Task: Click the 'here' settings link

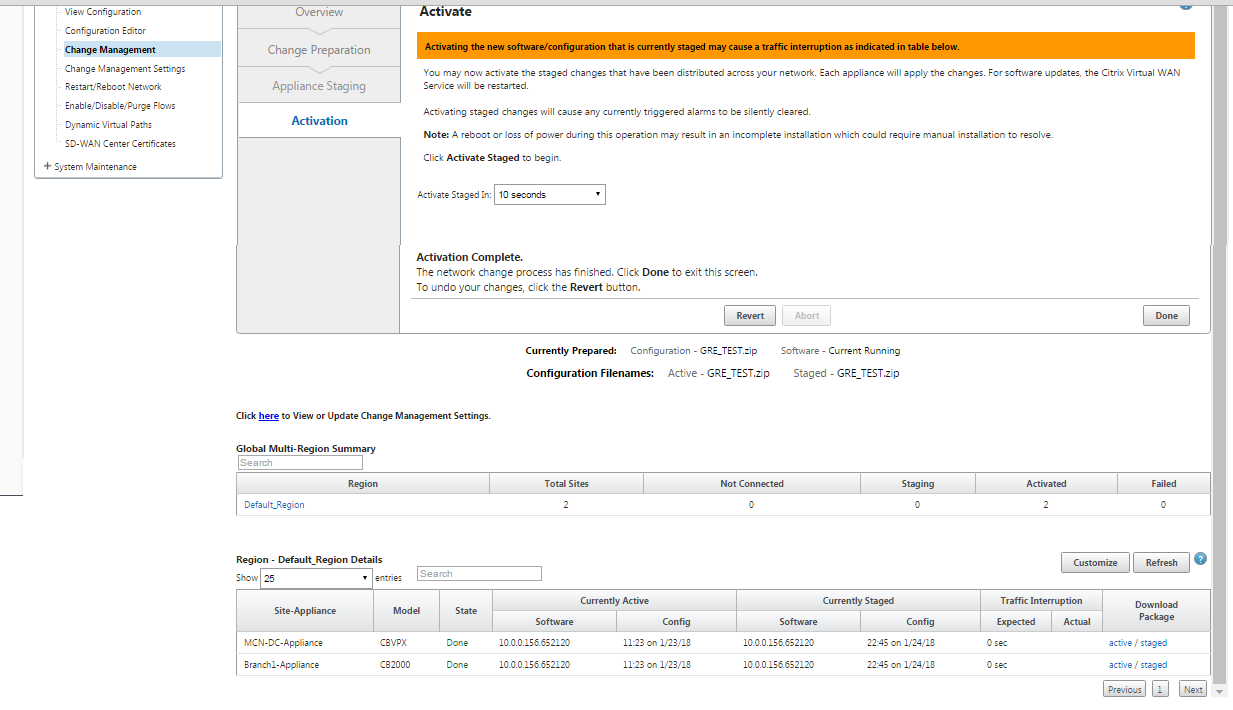Action: pos(268,416)
